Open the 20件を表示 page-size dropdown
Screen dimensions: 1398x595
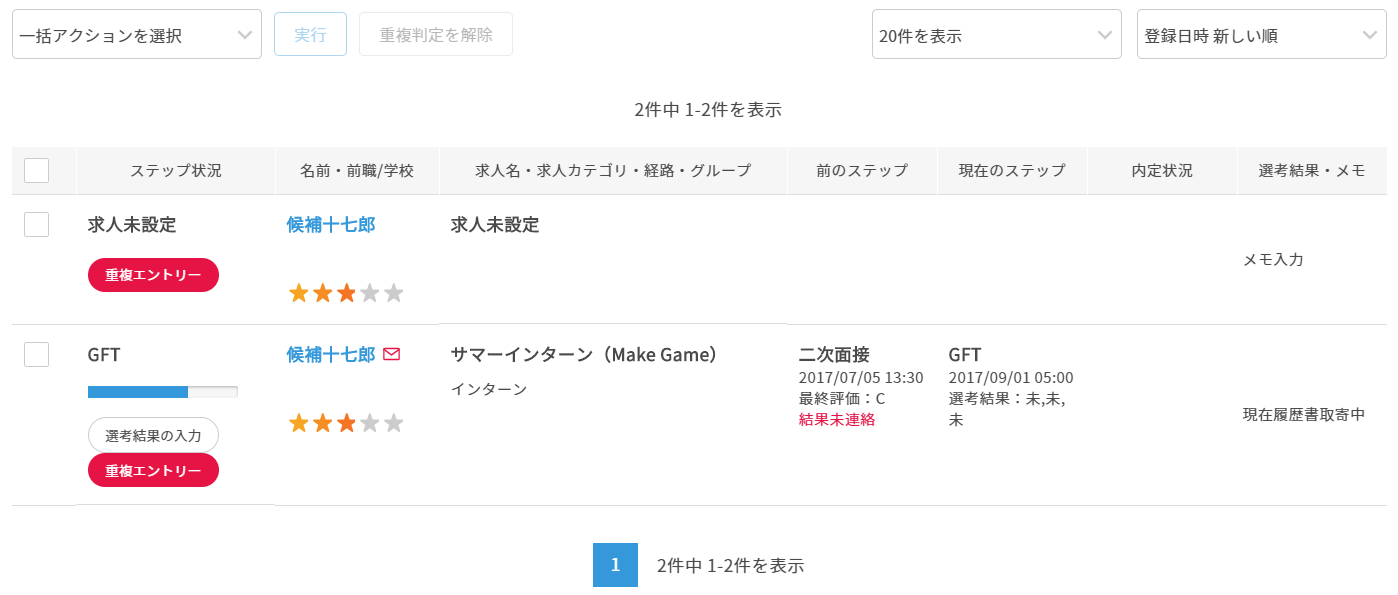coord(996,35)
